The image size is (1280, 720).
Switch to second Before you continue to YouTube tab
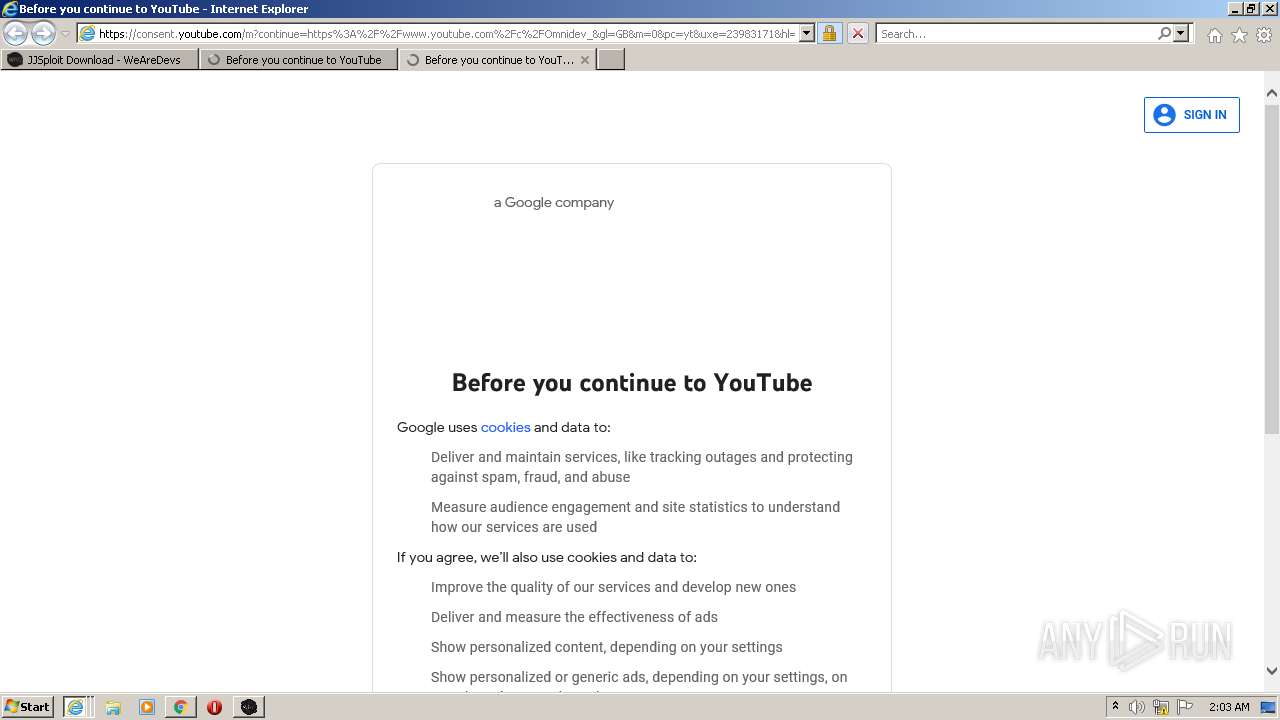(298, 60)
